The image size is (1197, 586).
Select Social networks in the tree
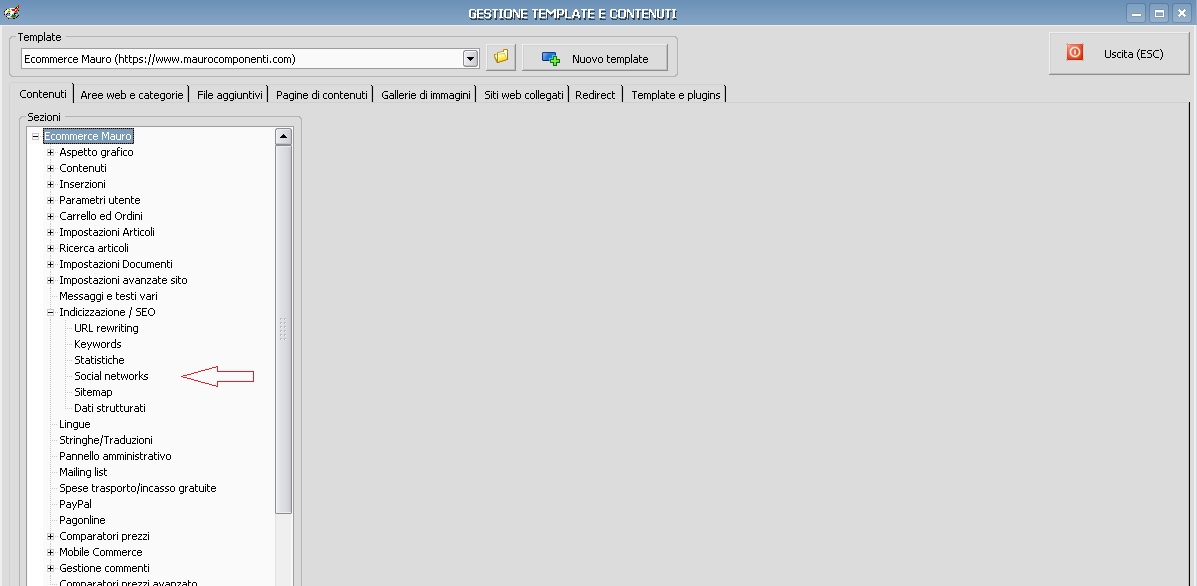pyautogui.click(x=111, y=376)
